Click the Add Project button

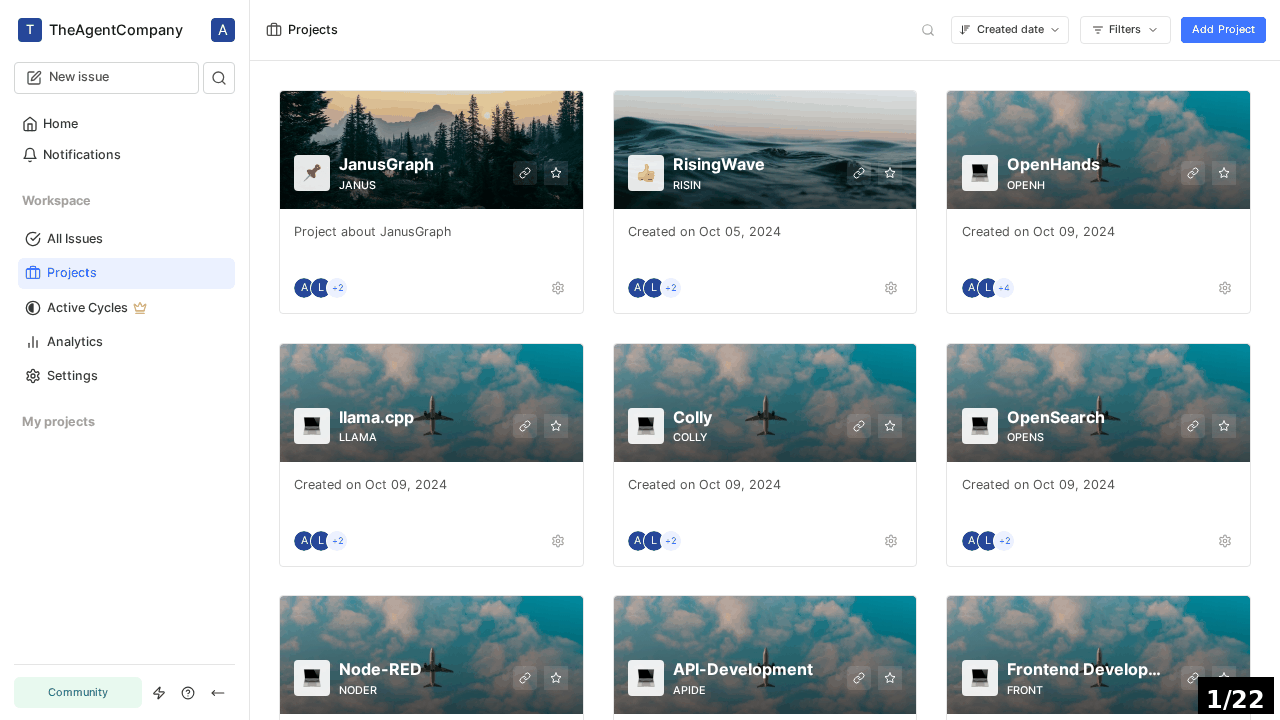tap(1222, 30)
